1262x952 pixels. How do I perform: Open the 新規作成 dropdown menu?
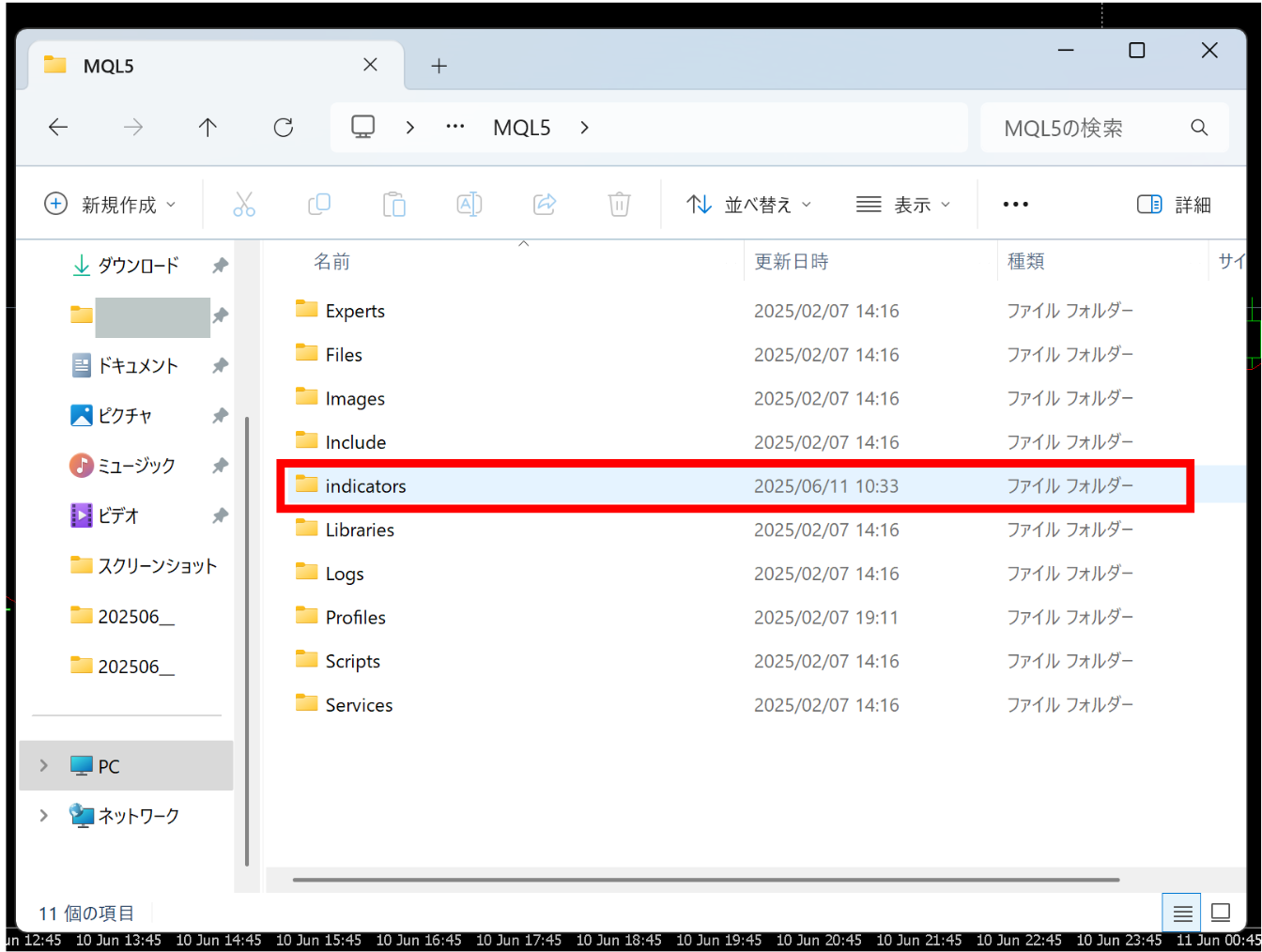point(110,205)
